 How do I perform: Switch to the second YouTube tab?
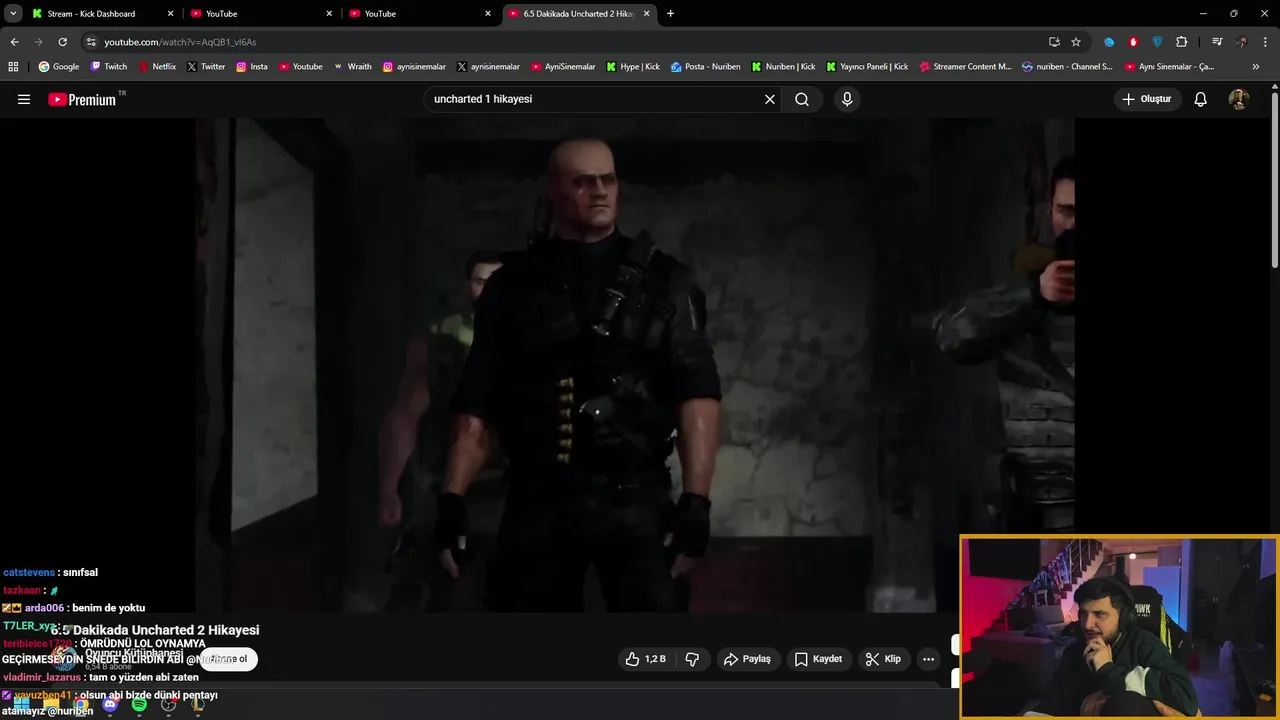tap(420, 14)
